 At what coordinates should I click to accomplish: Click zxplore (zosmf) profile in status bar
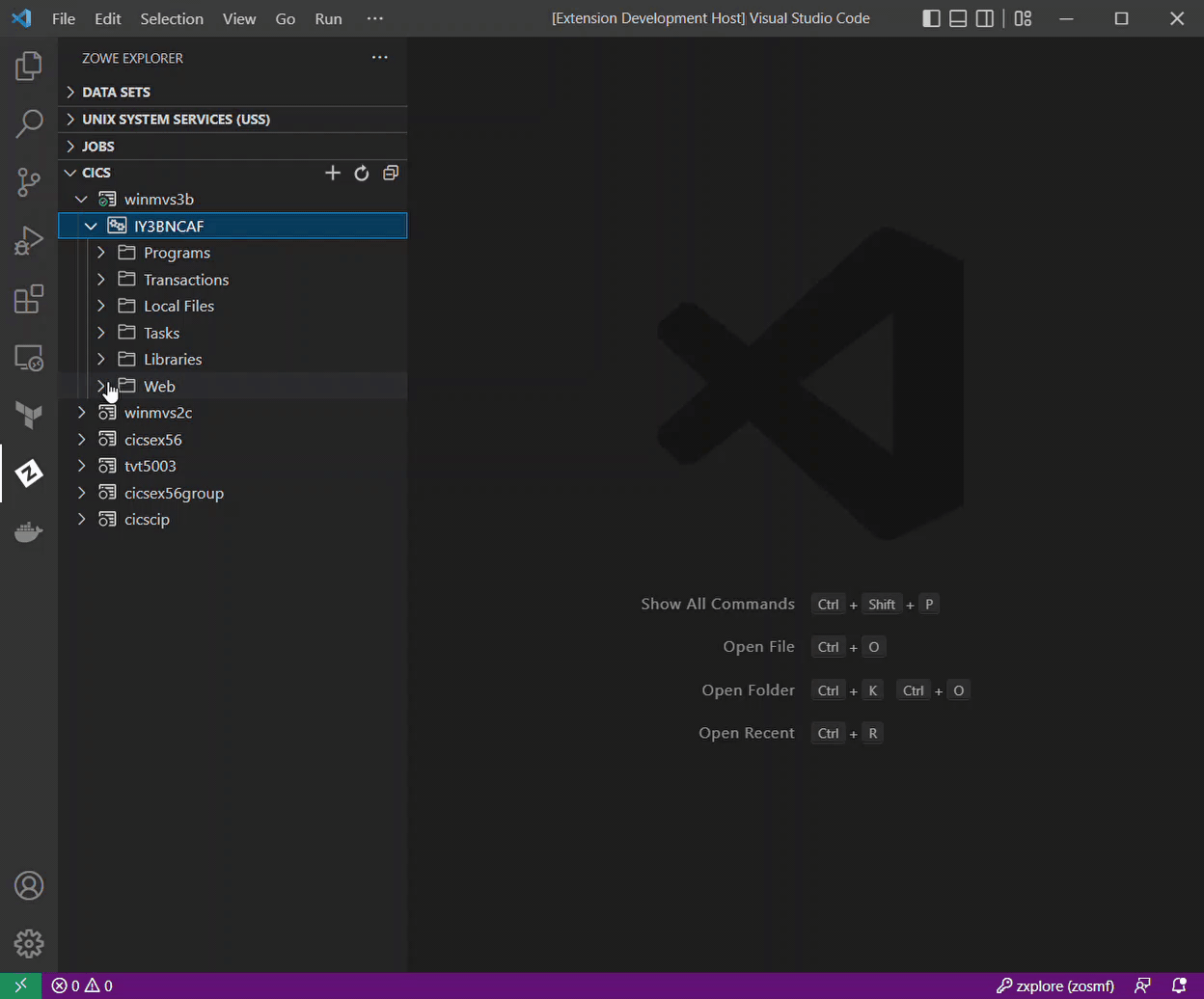point(1055,985)
